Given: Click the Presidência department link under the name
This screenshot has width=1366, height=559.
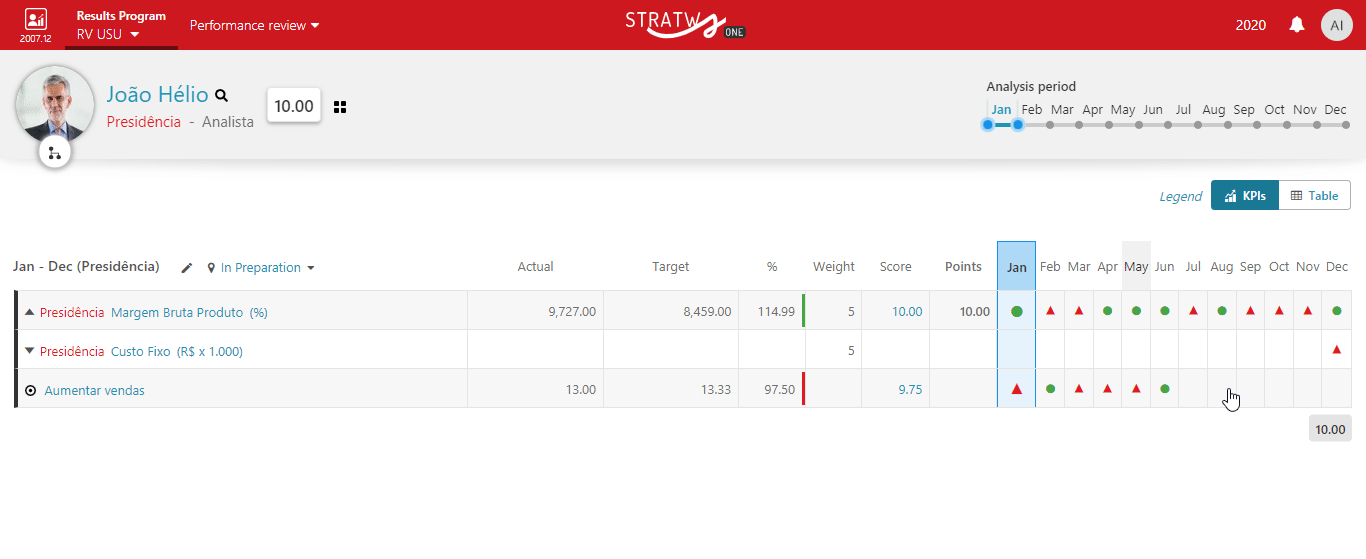Looking at the screenshot, I should (144, 122).
